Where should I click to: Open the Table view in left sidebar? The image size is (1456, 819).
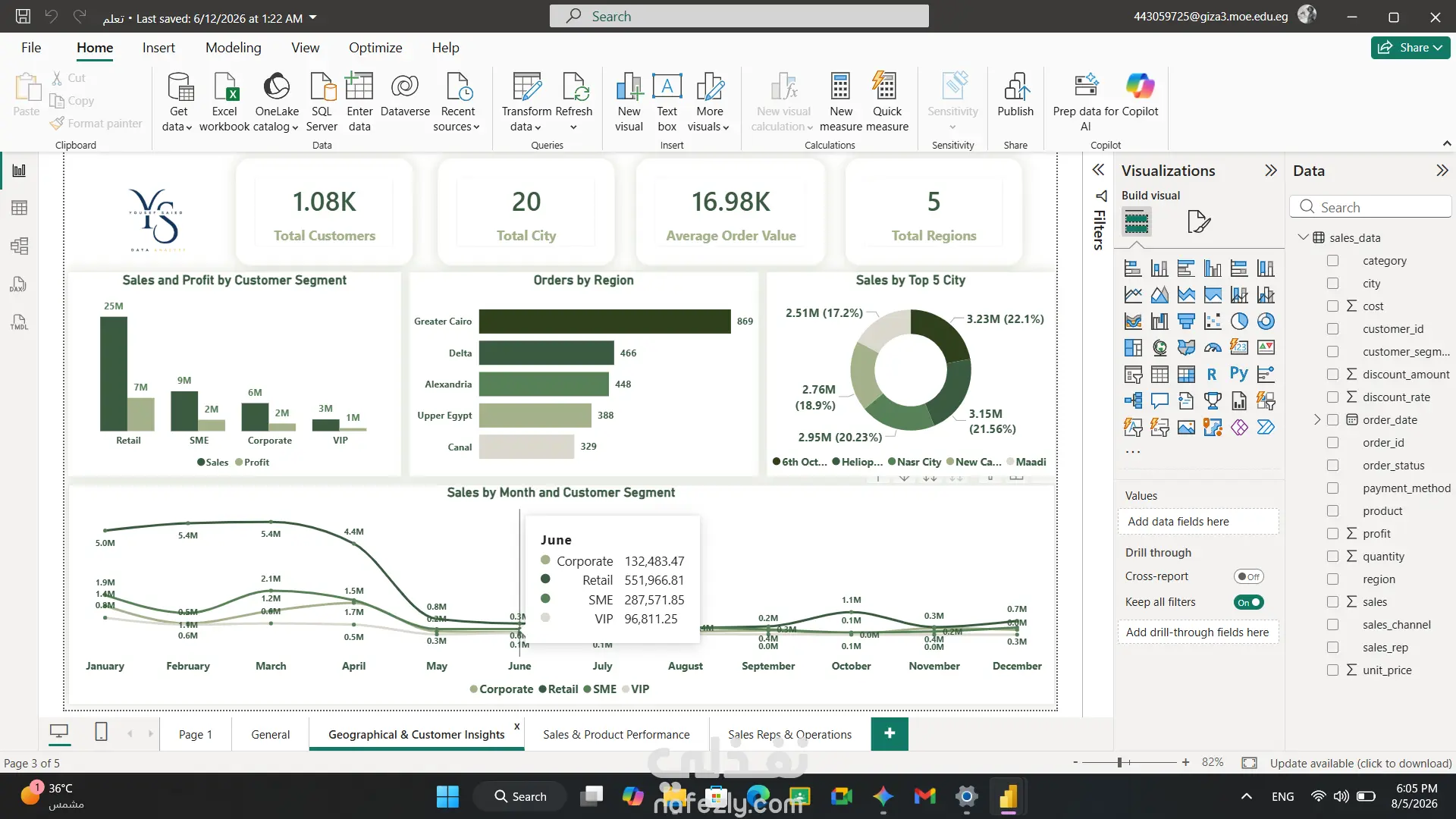pos(20,208)
